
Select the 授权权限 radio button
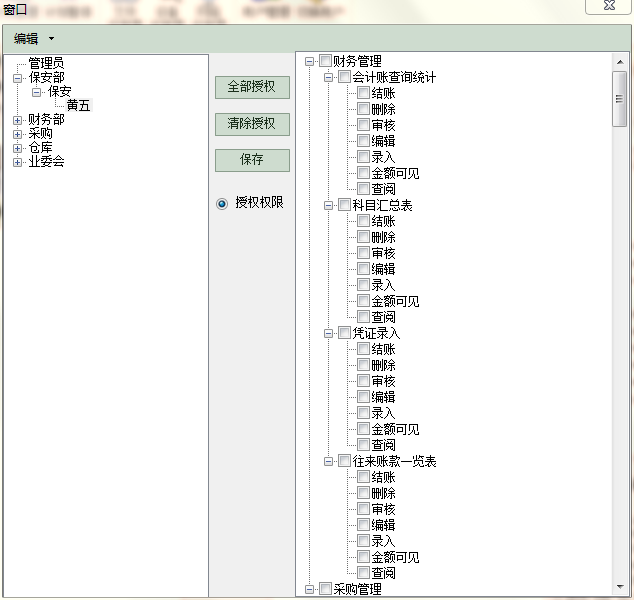click(x=222, y=203)
